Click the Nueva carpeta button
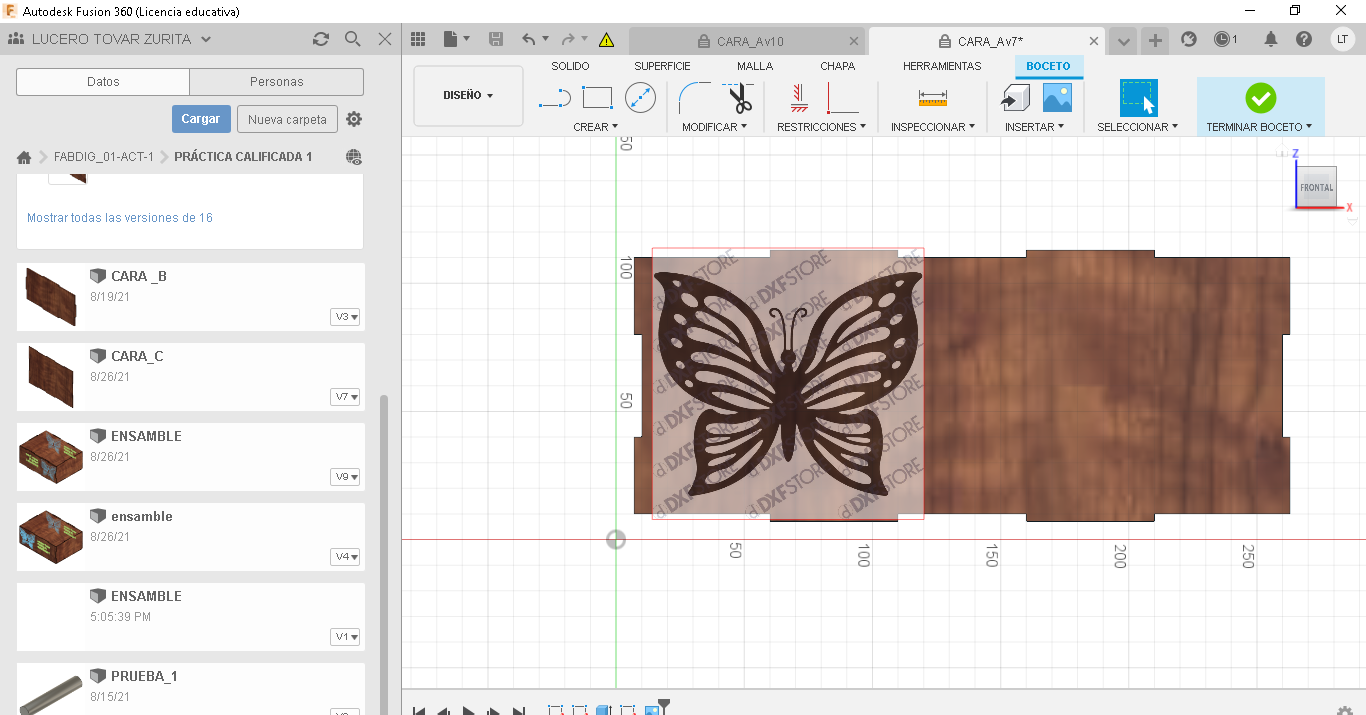The width and height of the screenshot is (1366, 715). [287, 119]
